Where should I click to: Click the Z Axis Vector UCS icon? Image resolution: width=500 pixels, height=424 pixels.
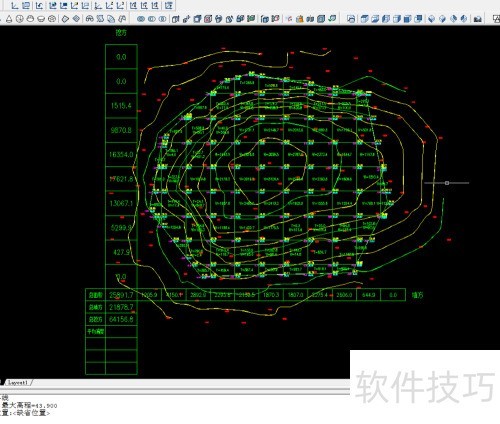coord(109,5)
